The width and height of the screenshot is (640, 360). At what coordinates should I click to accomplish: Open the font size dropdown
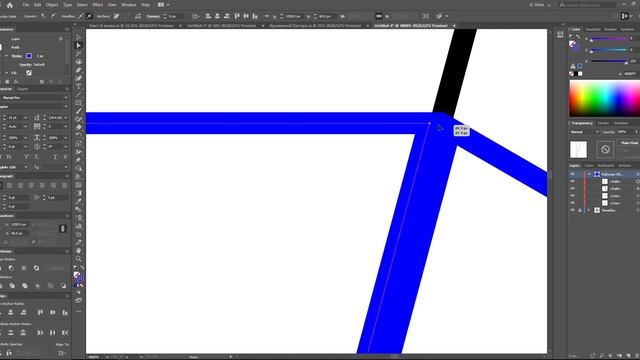(x=25, y=118)
